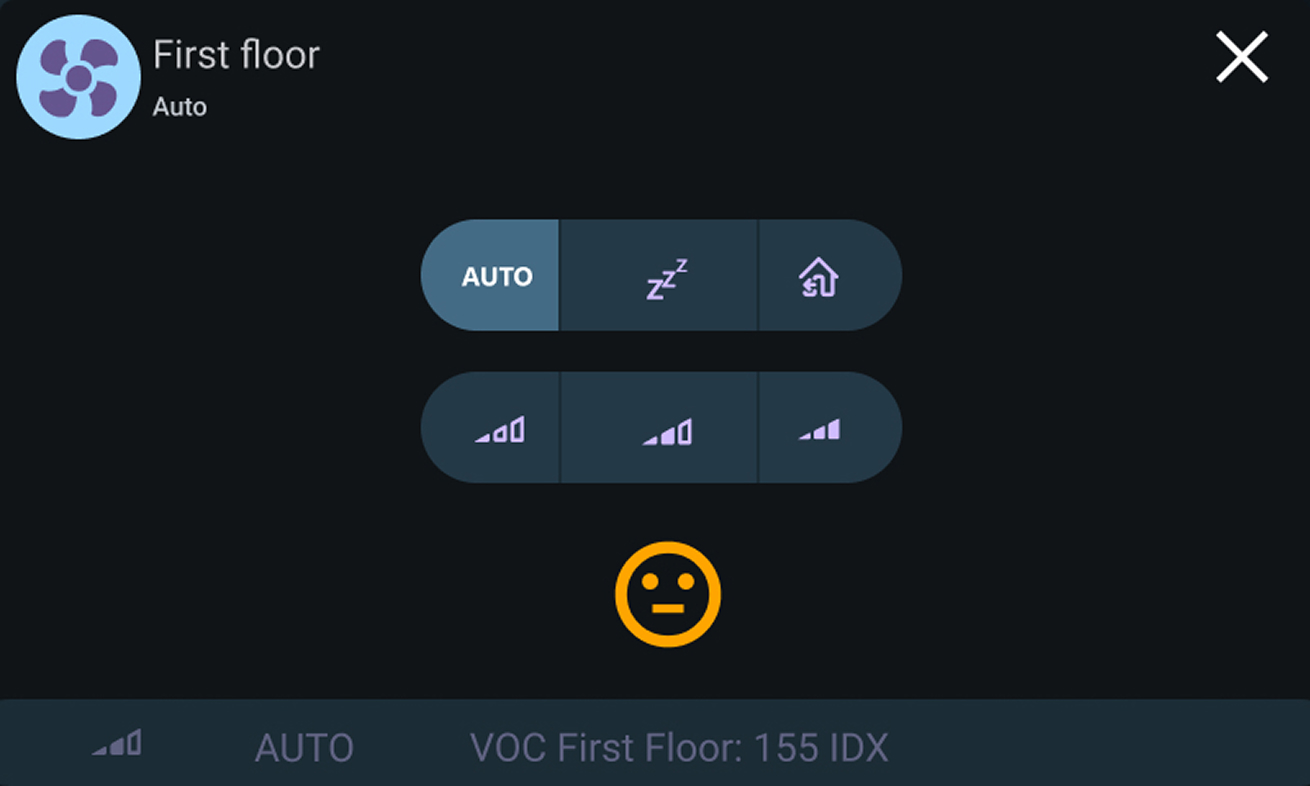
Task: Toggle the highlighted AUTO mode button
Action: [496, 277]
